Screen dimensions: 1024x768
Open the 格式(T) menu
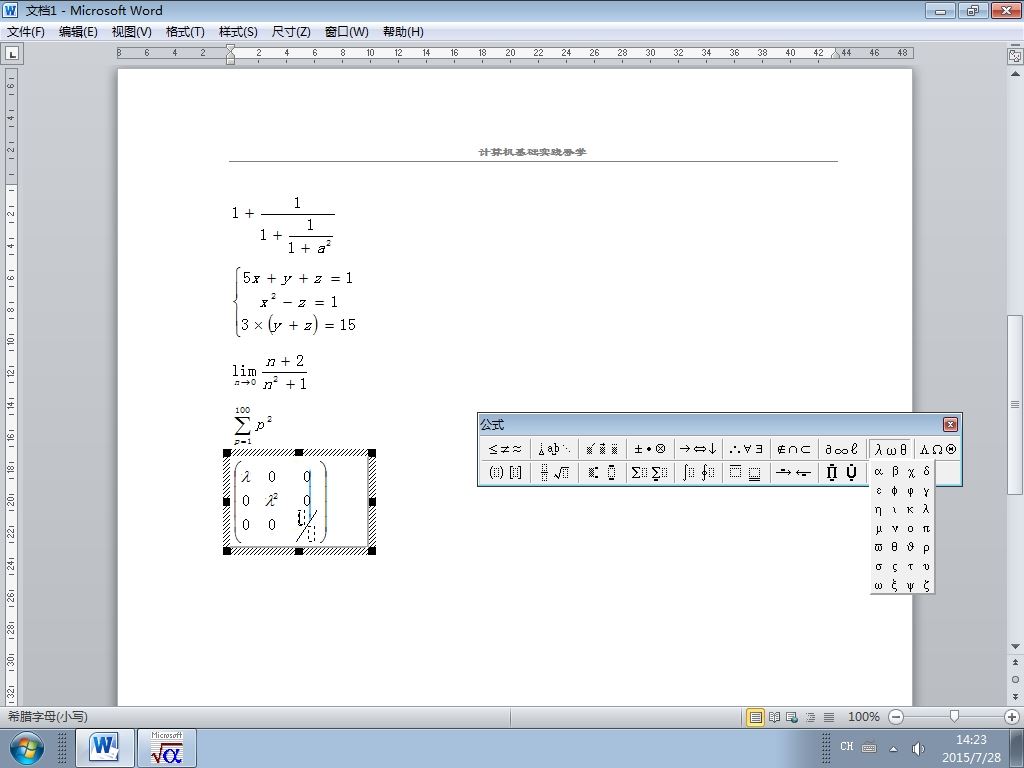[185, 32]
